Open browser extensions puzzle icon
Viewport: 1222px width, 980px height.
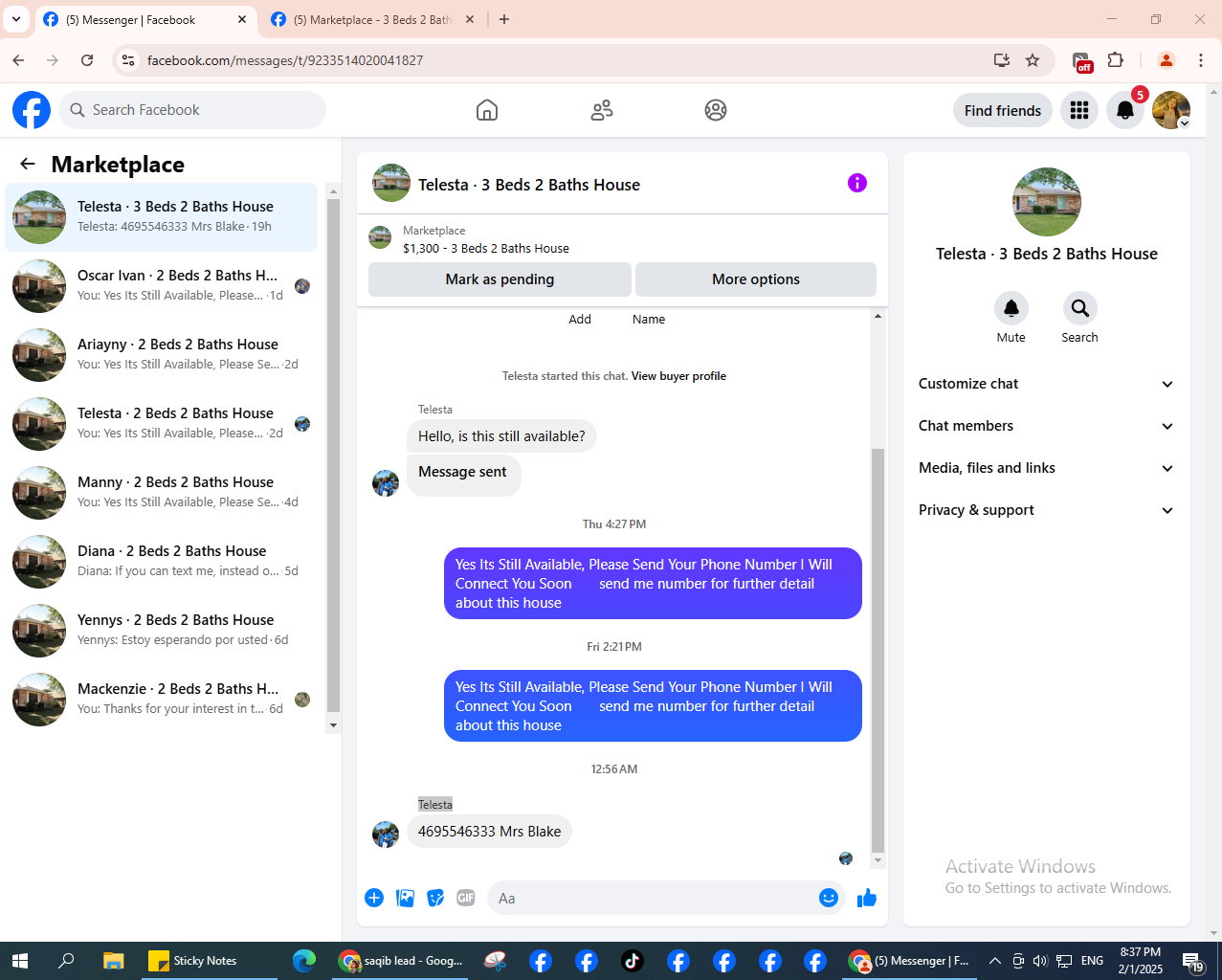(x=1115, y=60)
